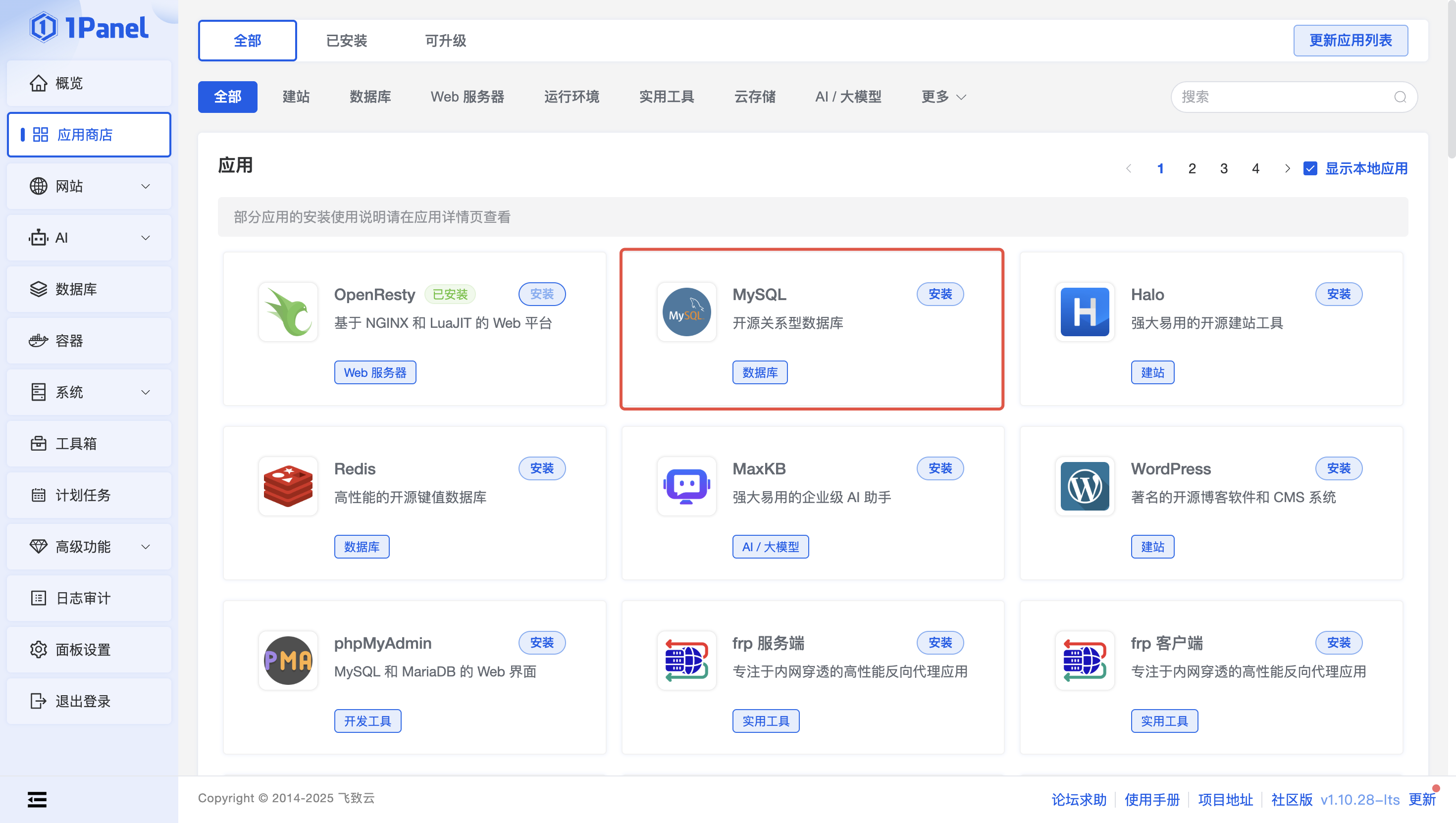1456x823 pixels.
Task: Click 安装 button for frp 客户端
Action: click(x=1339, y=642)
